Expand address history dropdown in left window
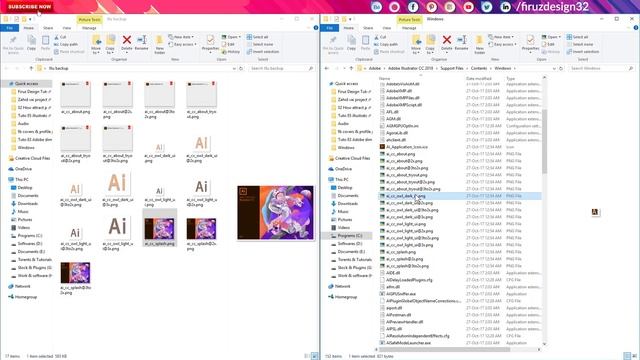The width and height of the screenshot is (640, 360). coord(234,68)
